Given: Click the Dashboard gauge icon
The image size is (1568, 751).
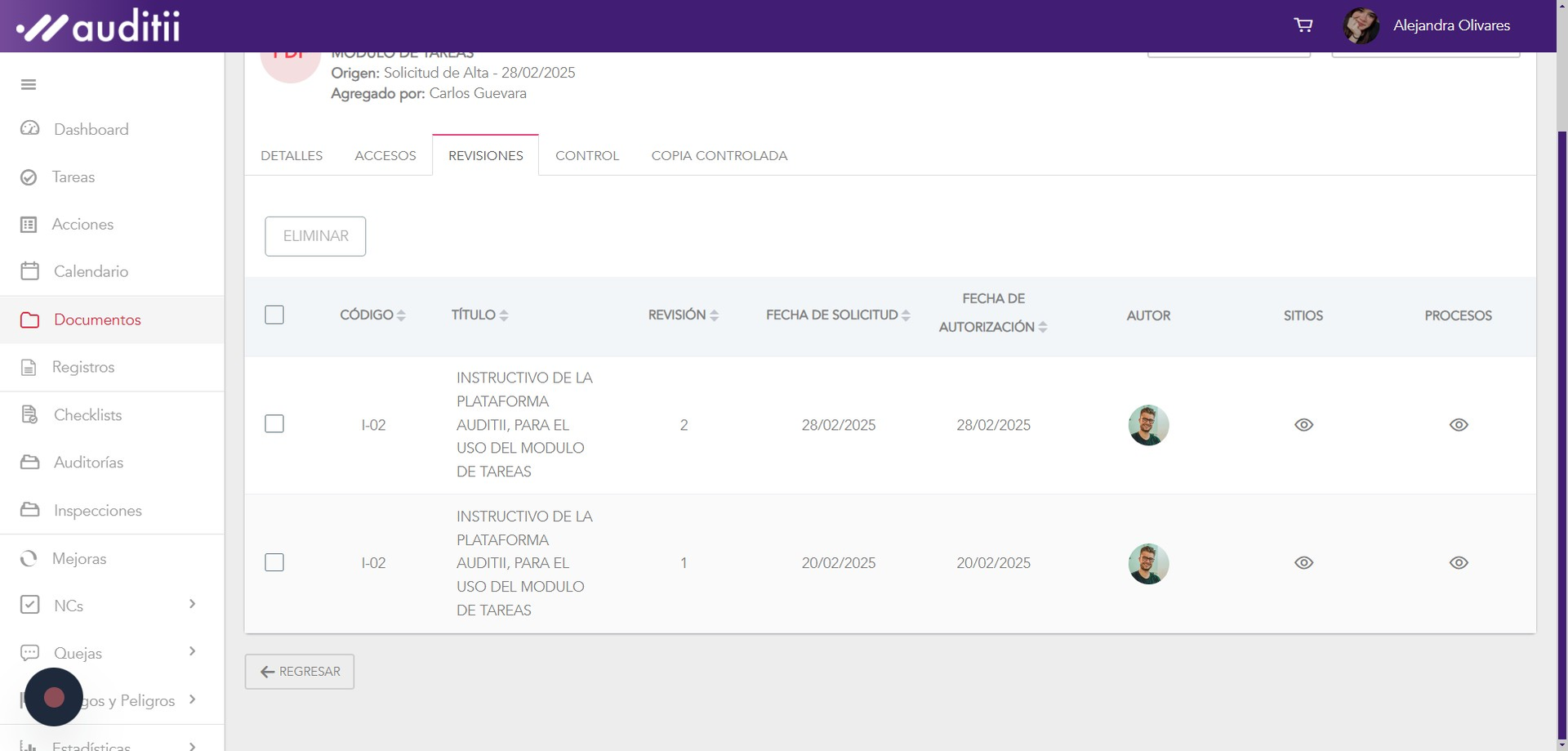Looking at the screenshot, I should [30, 129].
